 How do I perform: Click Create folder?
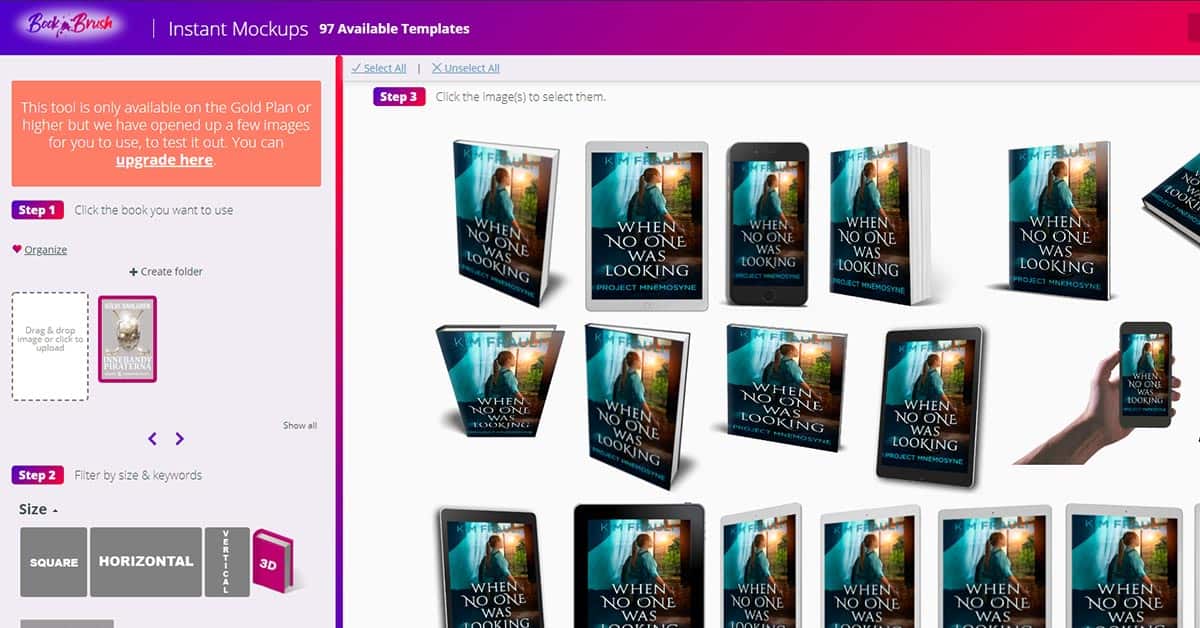click(166, 272)
